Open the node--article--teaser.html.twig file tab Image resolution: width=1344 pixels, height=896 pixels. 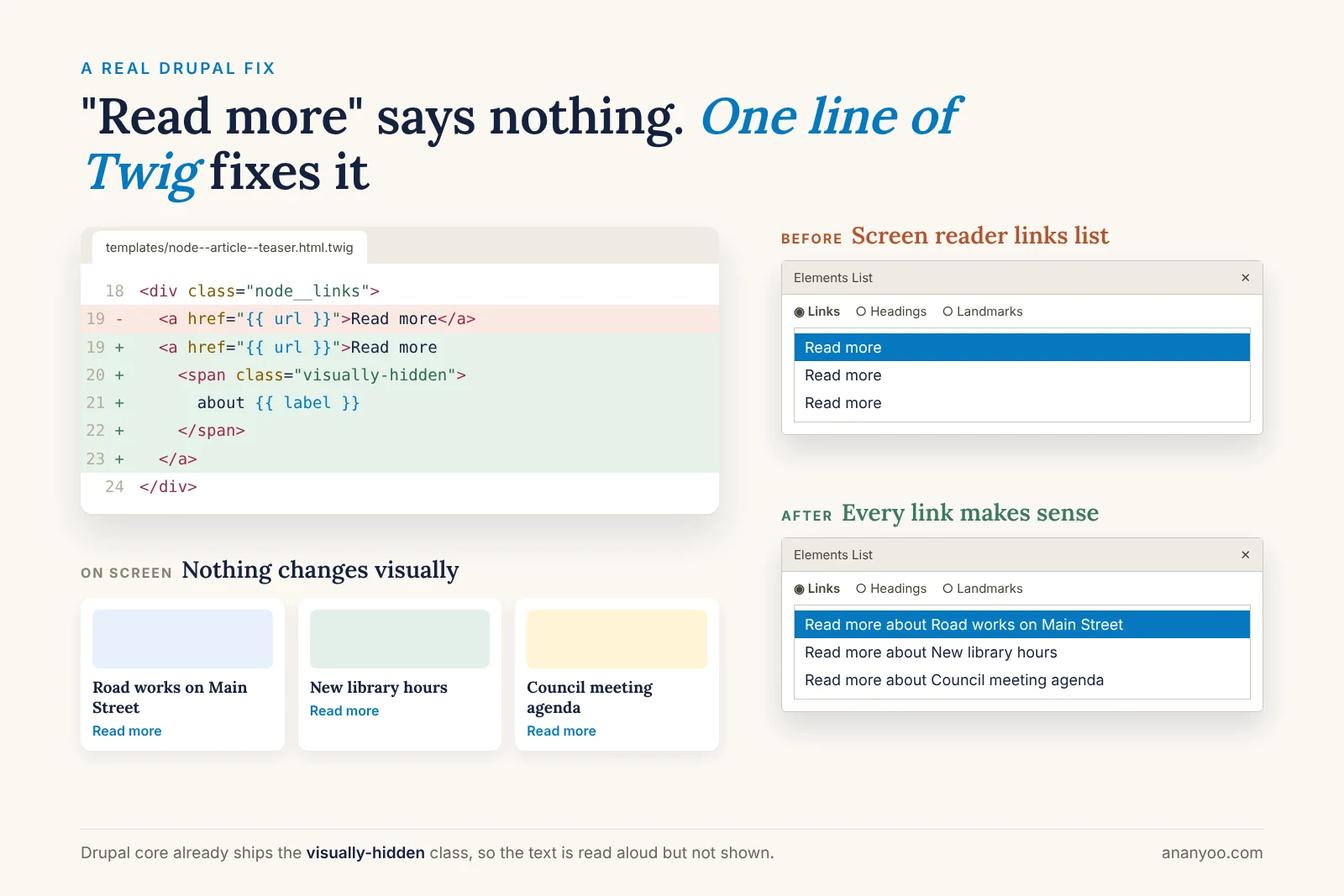[229, 248]
